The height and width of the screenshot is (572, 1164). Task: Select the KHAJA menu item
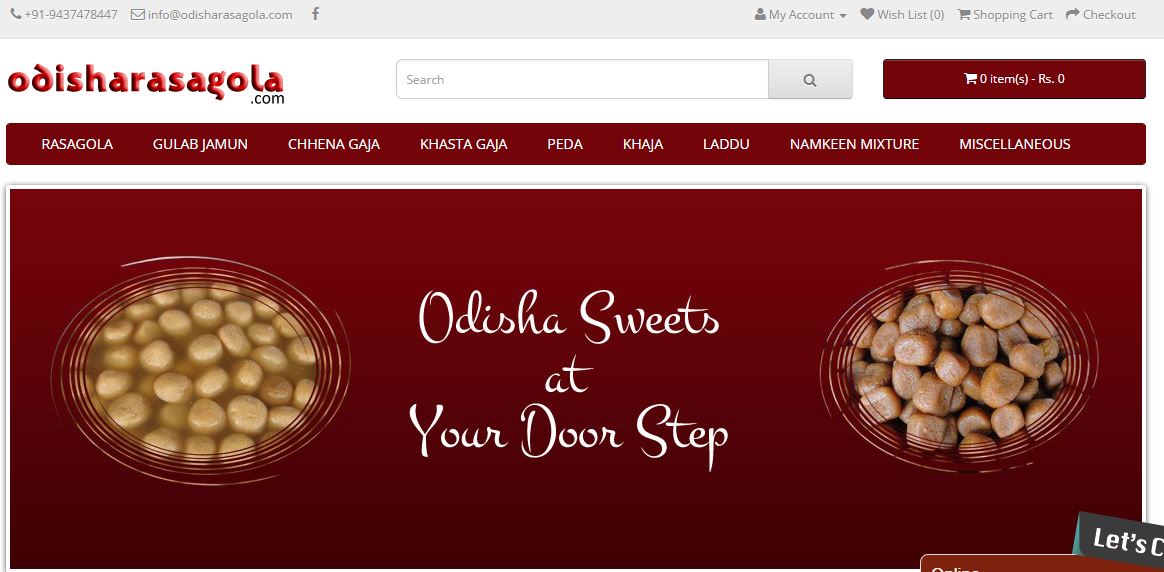click(643, 144)
